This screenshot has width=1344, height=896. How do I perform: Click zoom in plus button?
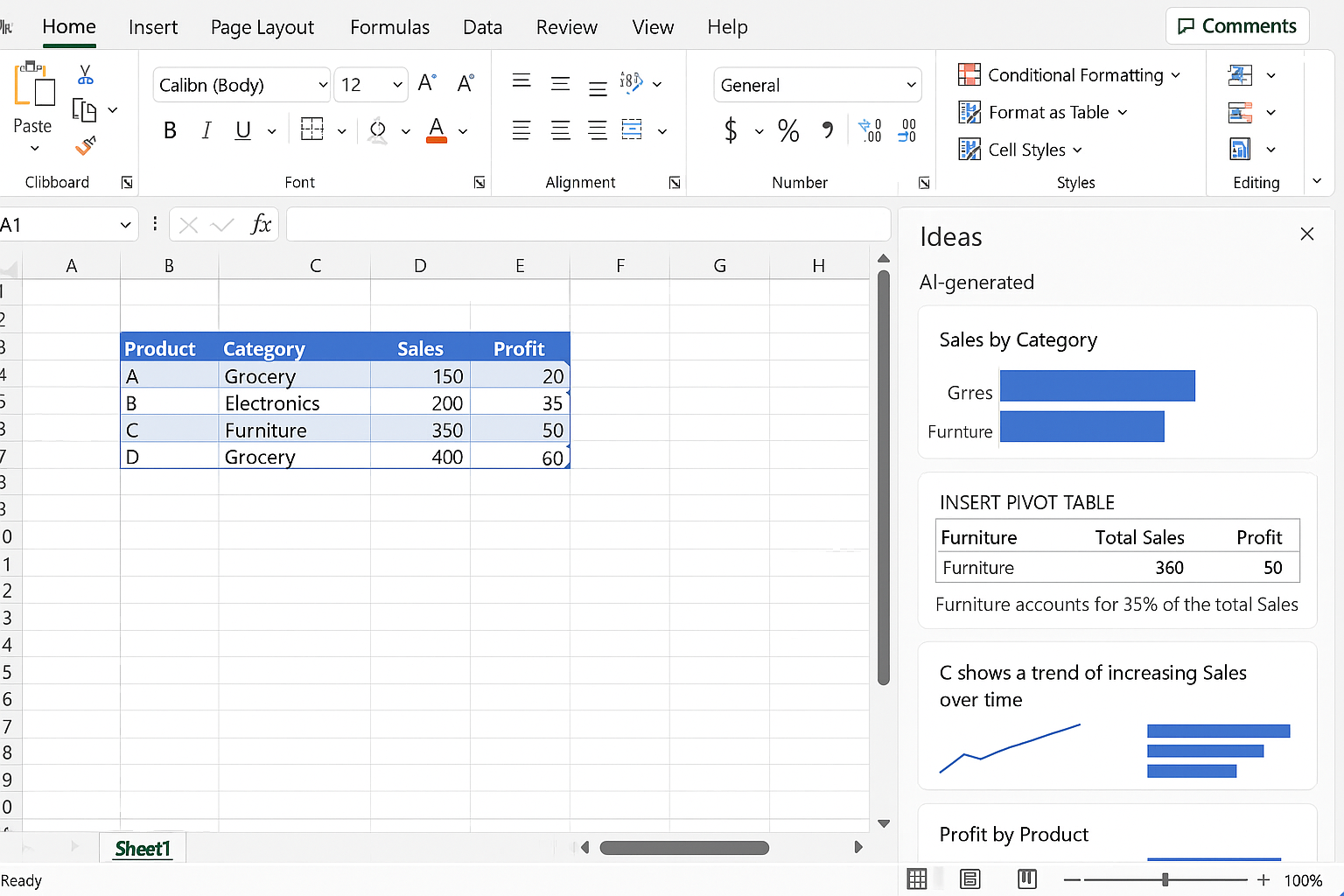tap(1263, 880)
